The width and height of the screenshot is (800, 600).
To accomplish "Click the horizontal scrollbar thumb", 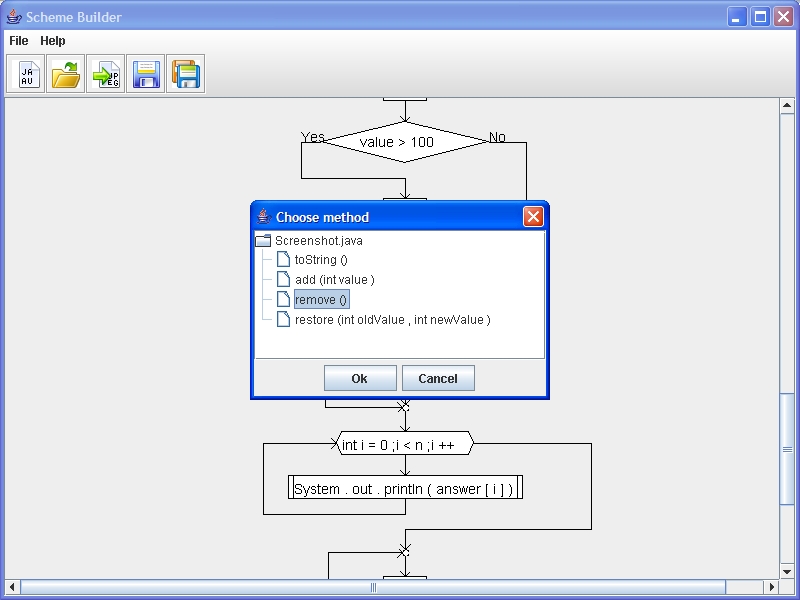I will click(x=373, y=587).
